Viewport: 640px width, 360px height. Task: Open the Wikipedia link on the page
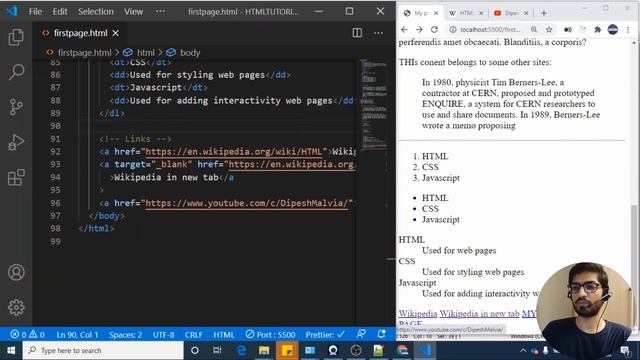pos(418,313)
